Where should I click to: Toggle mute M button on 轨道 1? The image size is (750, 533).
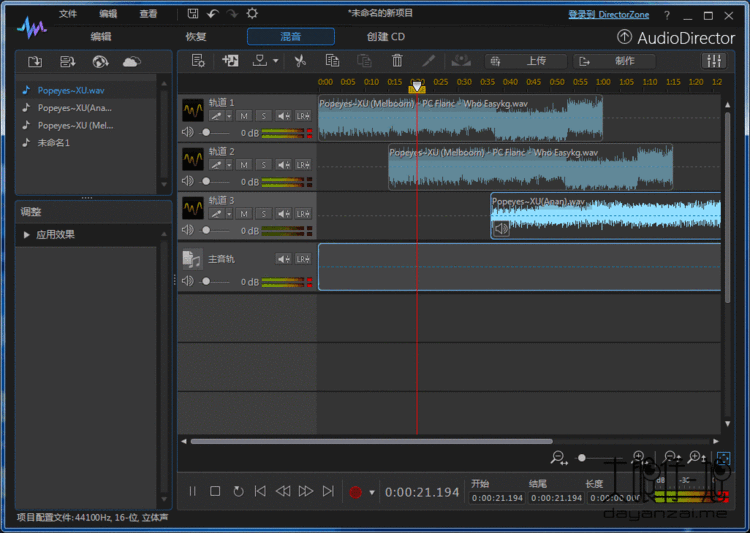(x=244, y=116)
